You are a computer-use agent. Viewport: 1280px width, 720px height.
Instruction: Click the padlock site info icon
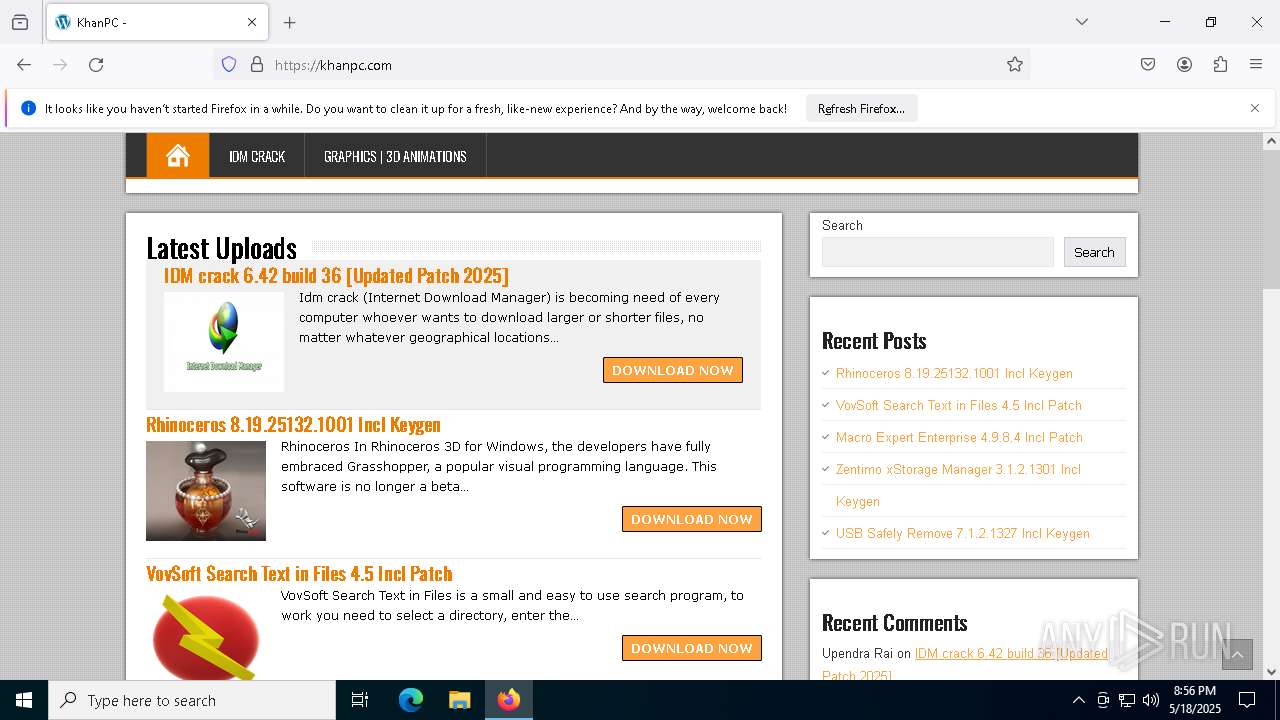tap(257, 64)
